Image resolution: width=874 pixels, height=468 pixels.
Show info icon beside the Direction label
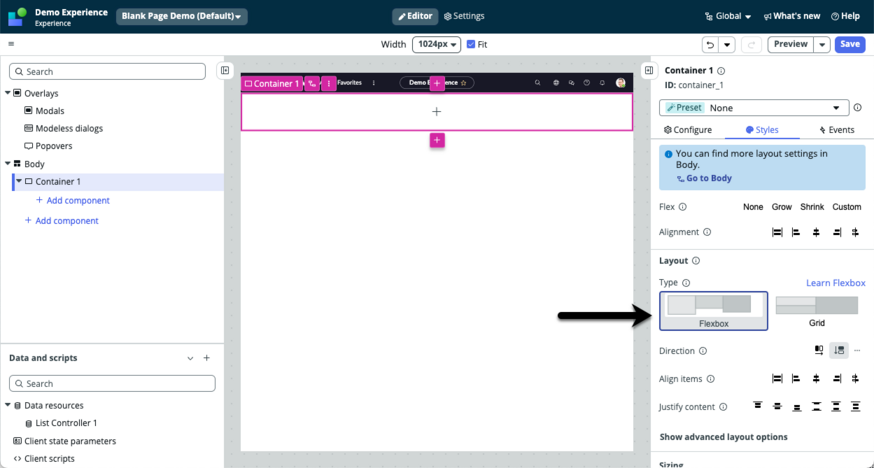coord(703,351)
